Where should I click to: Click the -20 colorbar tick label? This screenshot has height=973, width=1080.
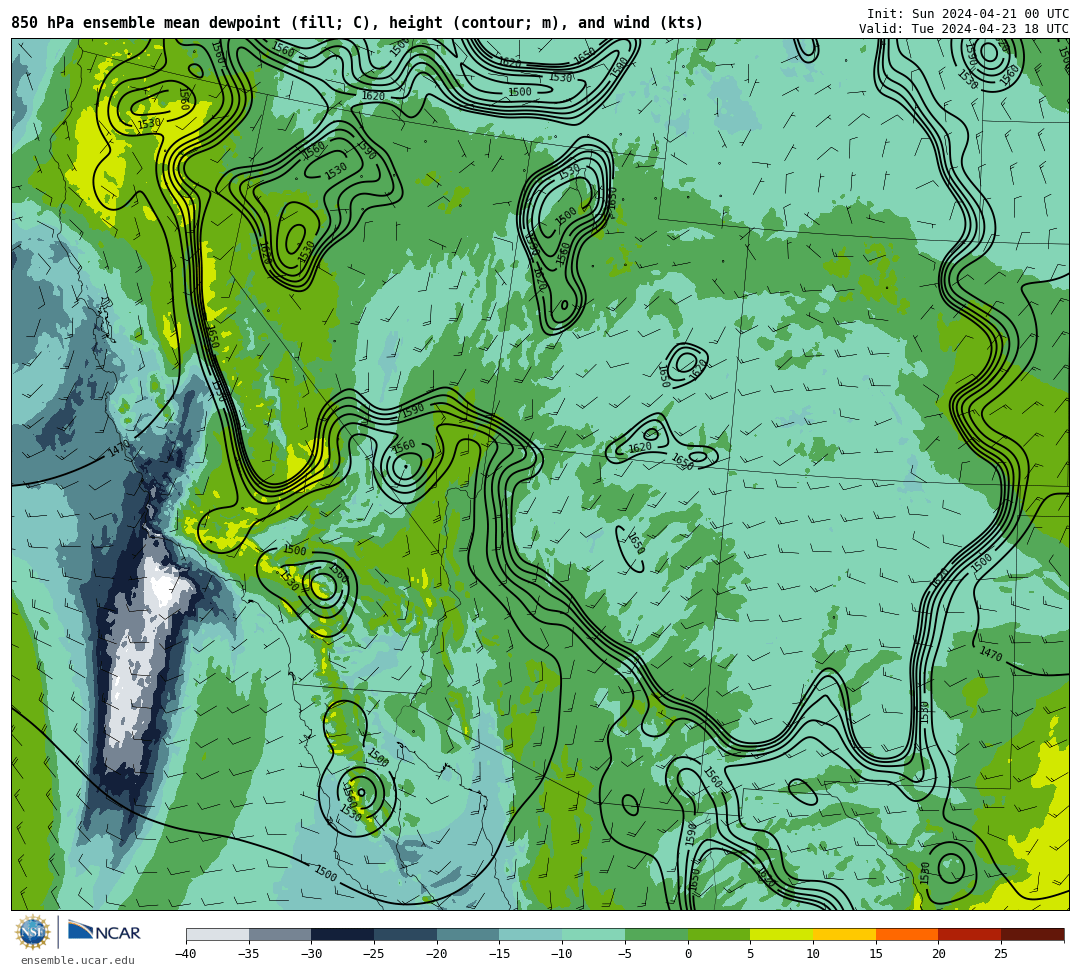coord(437,954)
